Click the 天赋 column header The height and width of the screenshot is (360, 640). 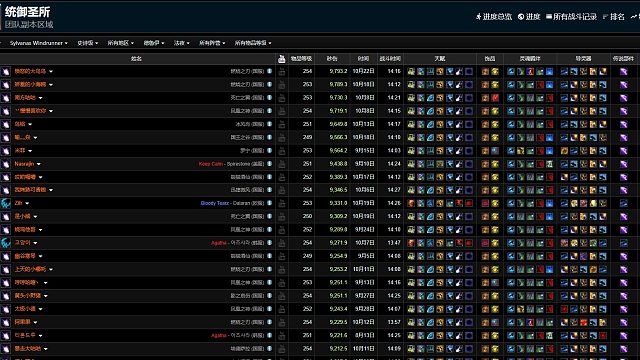440,59
